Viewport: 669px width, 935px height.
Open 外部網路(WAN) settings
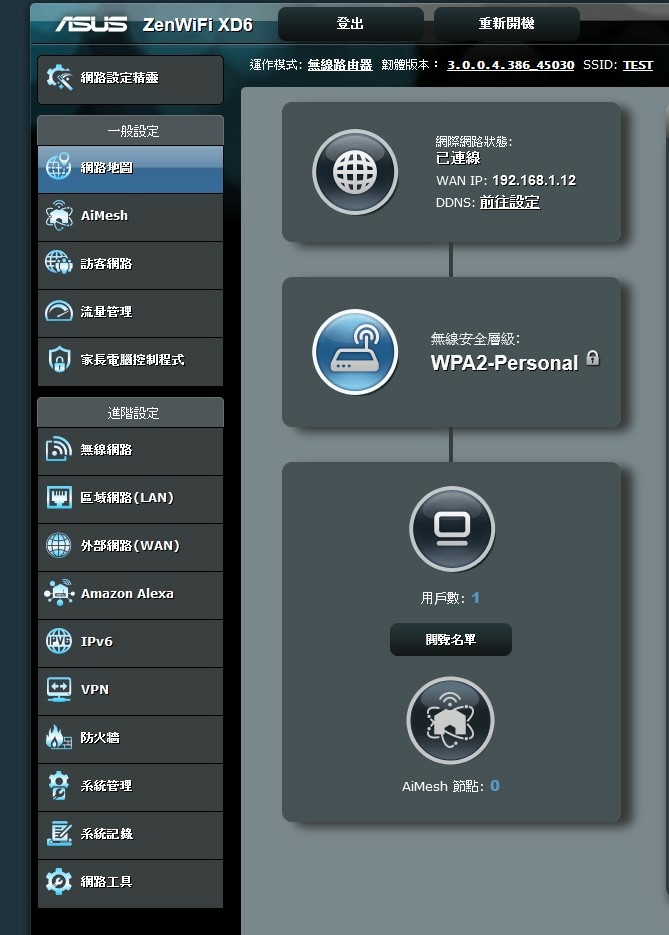[130, 547]
